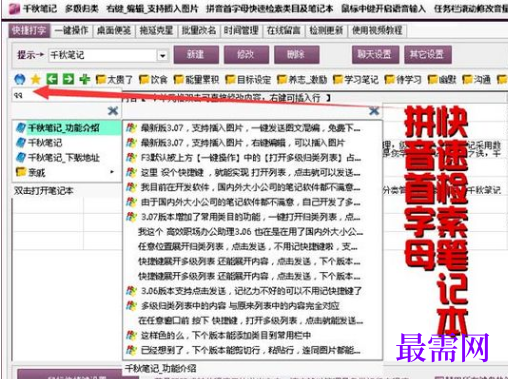Click the yellow star favorites icon
The width and height of the screenshot is (508, 379).
point(36,79)
